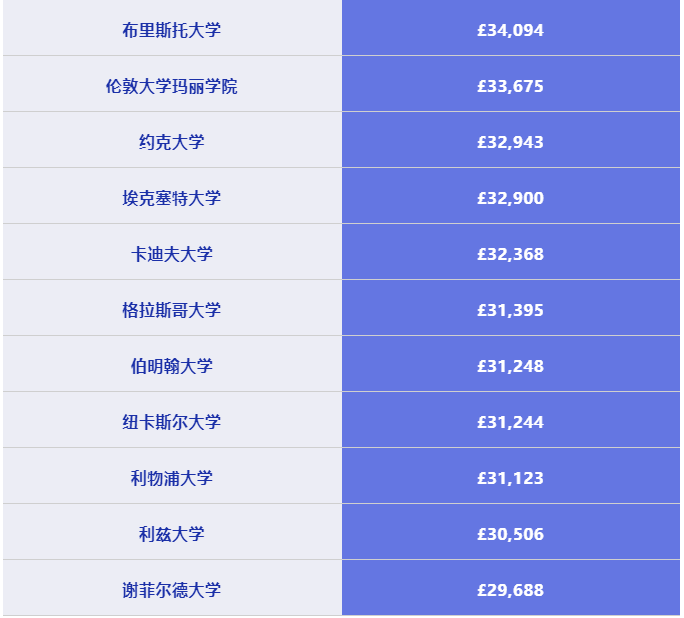Click the 伯明翰大学 label
The width and height of the screenshot is (684, 618).
click(x=172, y=366)
